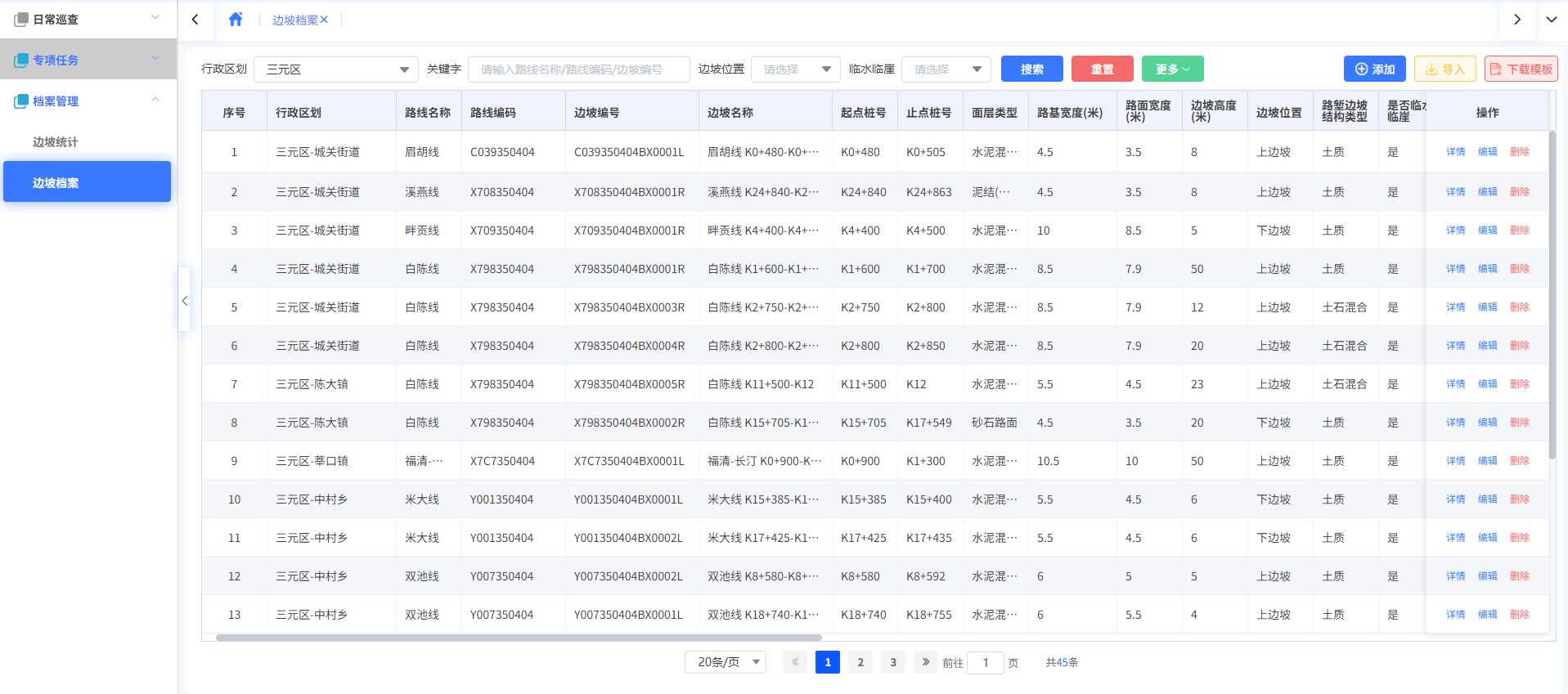Click 编辑 for row 8 K15+705

coord(1488,423)
